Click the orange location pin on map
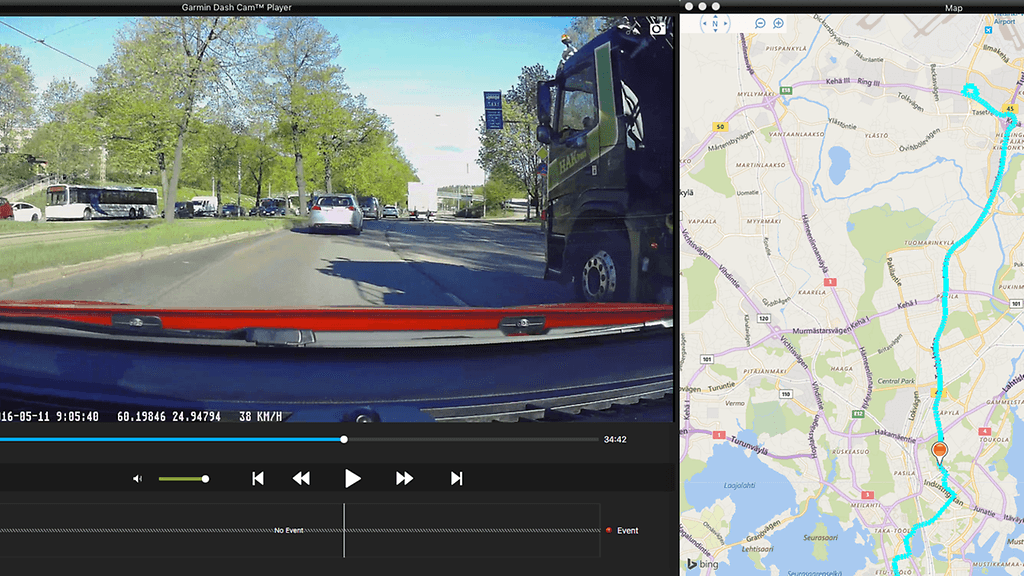The height and width of the screenshot is (576, 1024). coord(939,452)
